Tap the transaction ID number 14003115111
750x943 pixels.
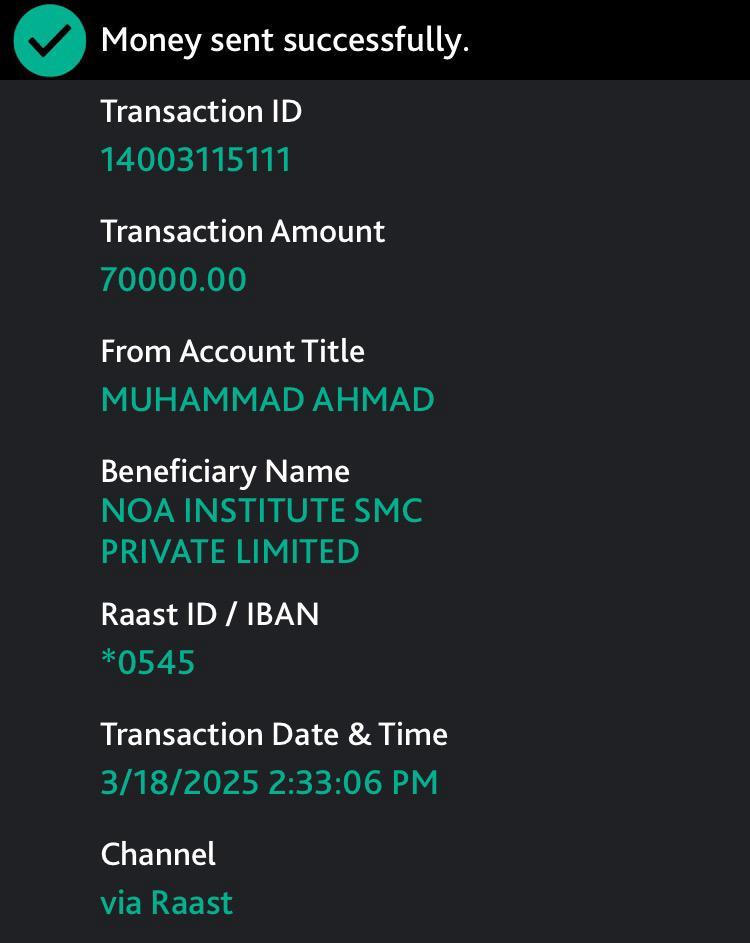pos(195,160)
